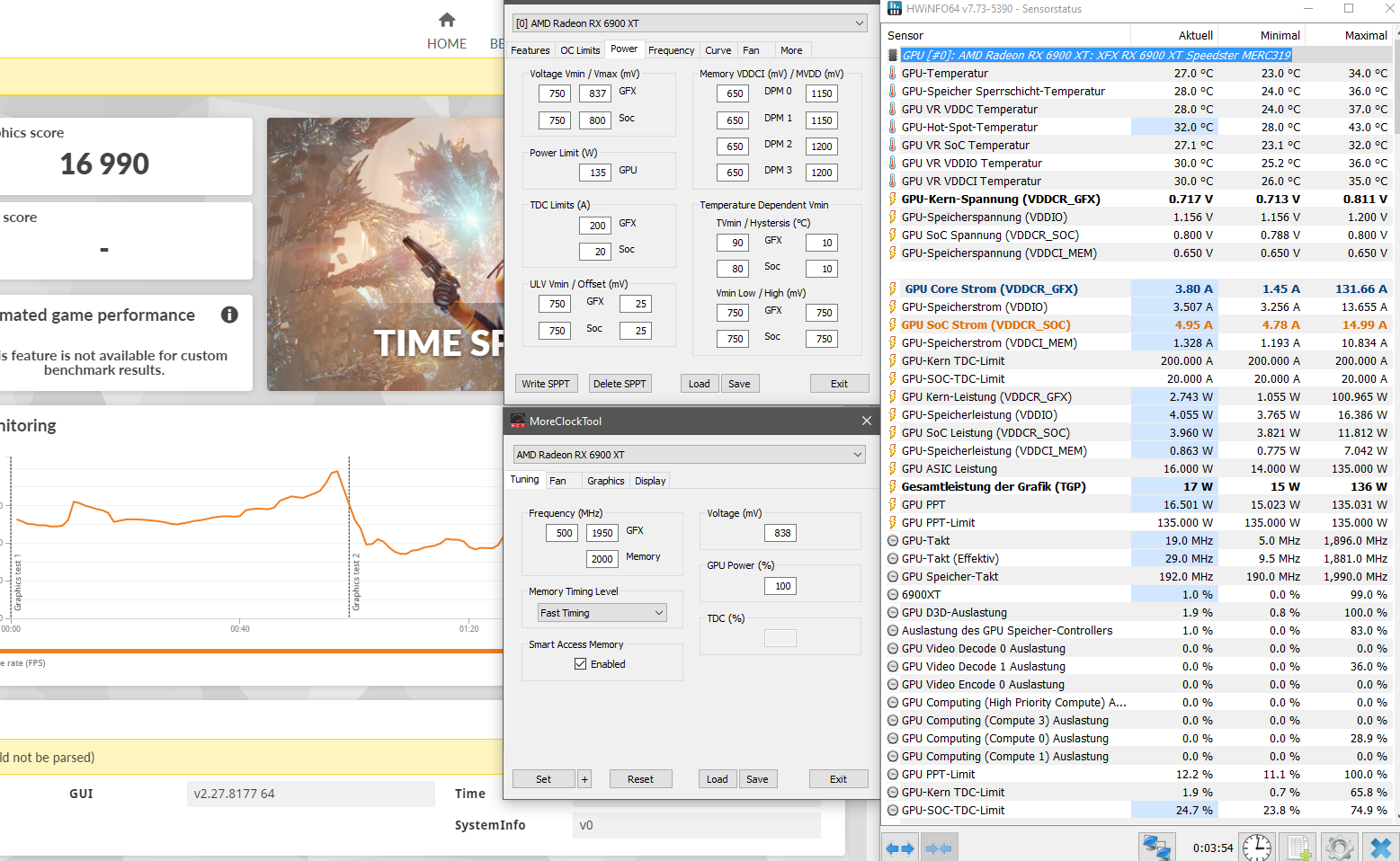Click thermometer icon of GPU-Temperatur row
The width and height of the screenshot is (1400, 861).
[x=893, y=73]
